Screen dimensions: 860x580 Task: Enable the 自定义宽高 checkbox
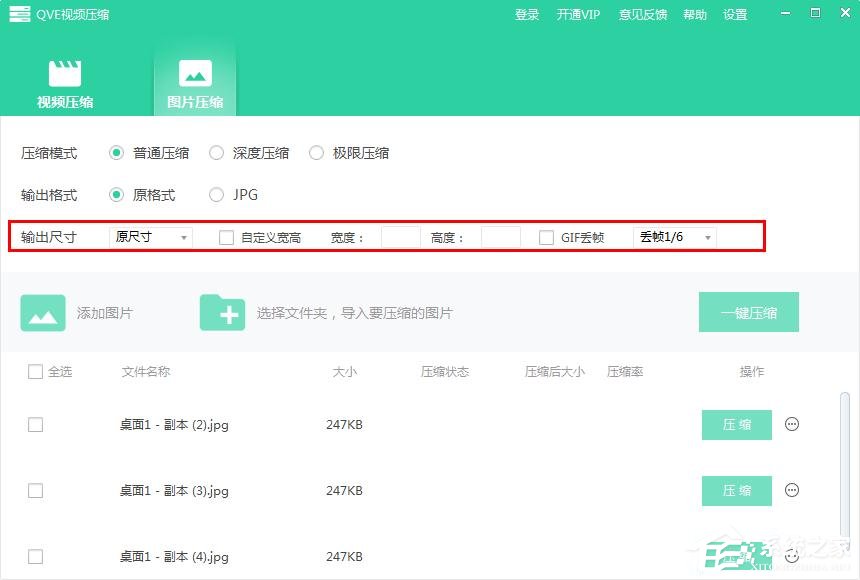coord(225,237)
